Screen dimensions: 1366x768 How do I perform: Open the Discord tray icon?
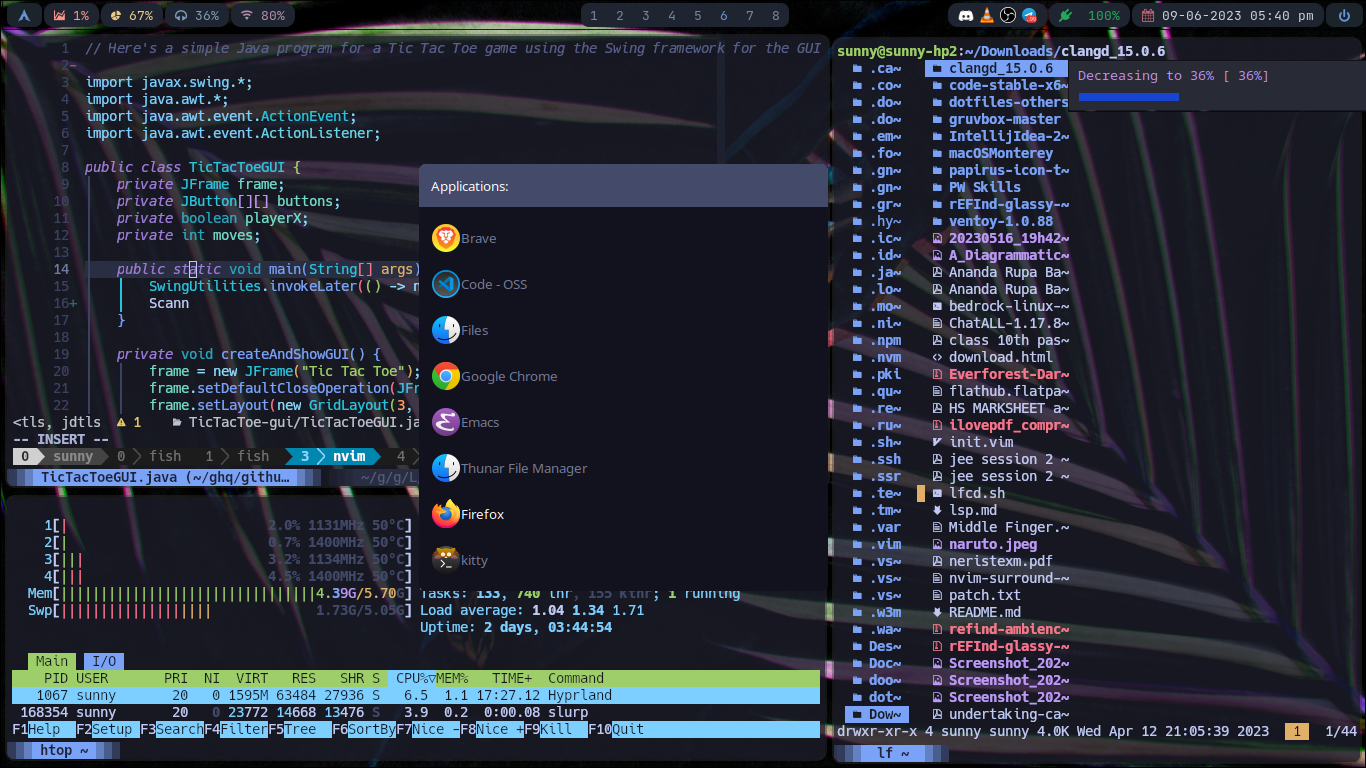coord(966,15)
